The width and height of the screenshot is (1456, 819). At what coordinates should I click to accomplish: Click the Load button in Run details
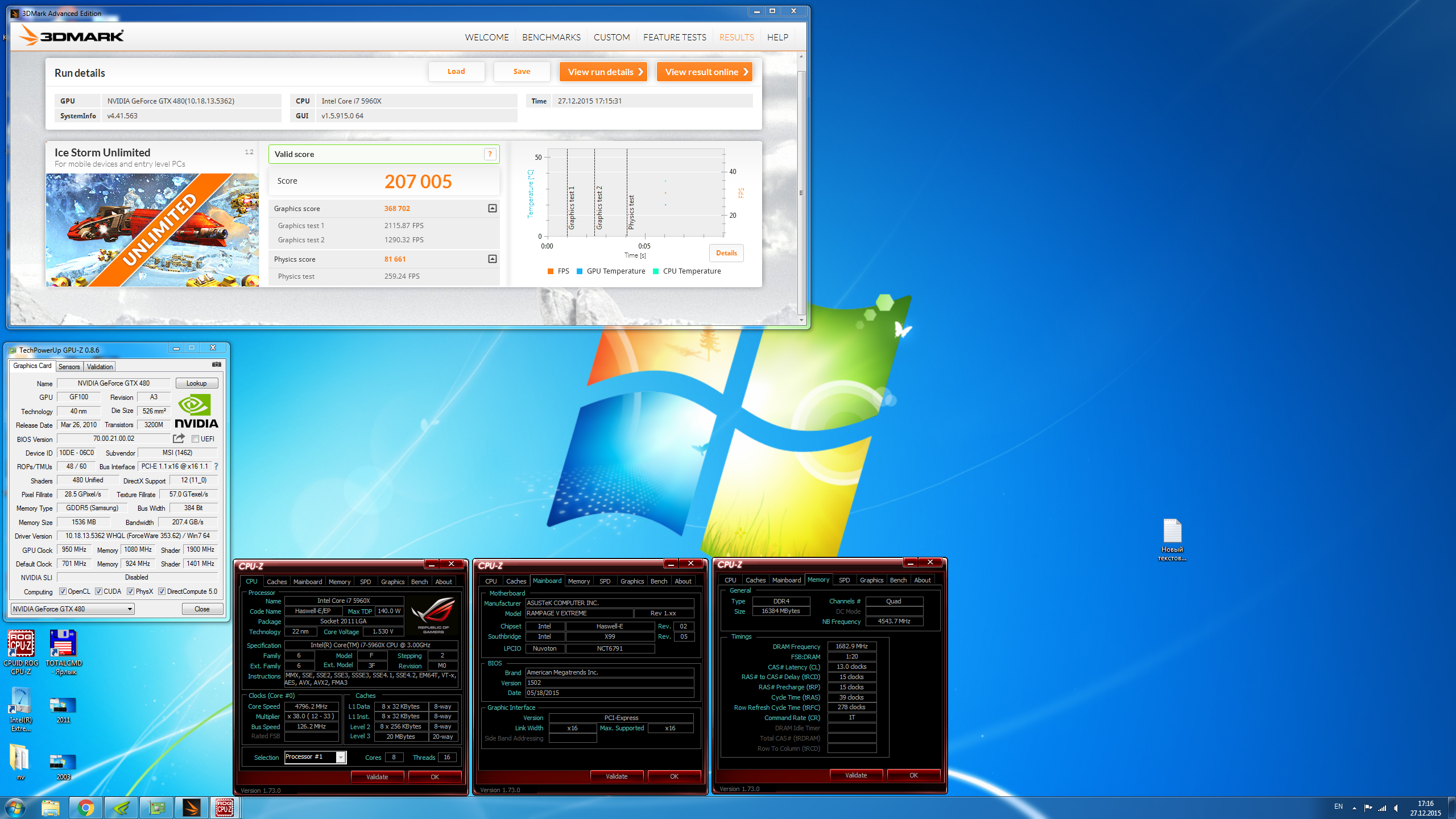coord(456,72)
